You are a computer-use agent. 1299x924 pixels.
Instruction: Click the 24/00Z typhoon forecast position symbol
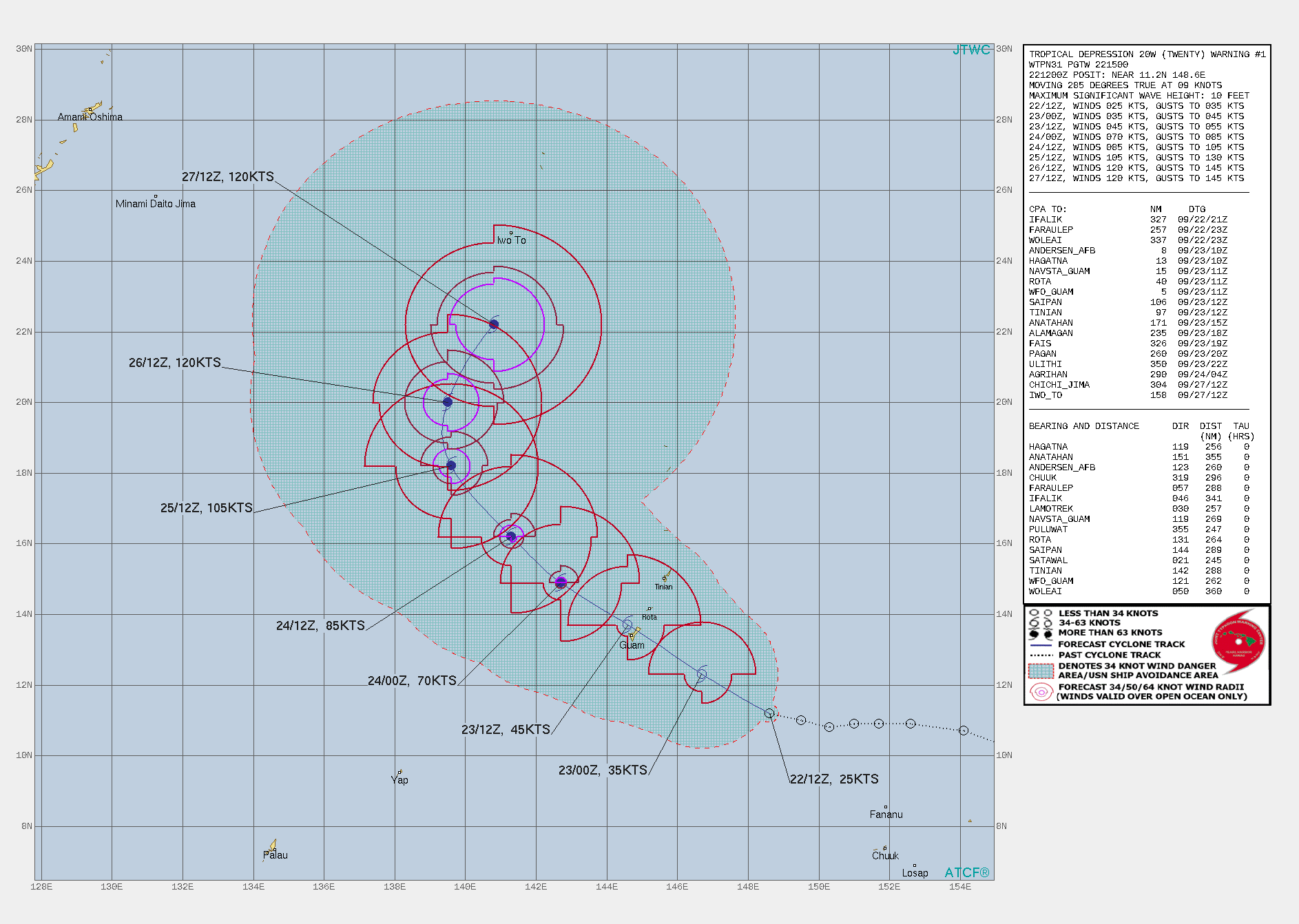561,582
